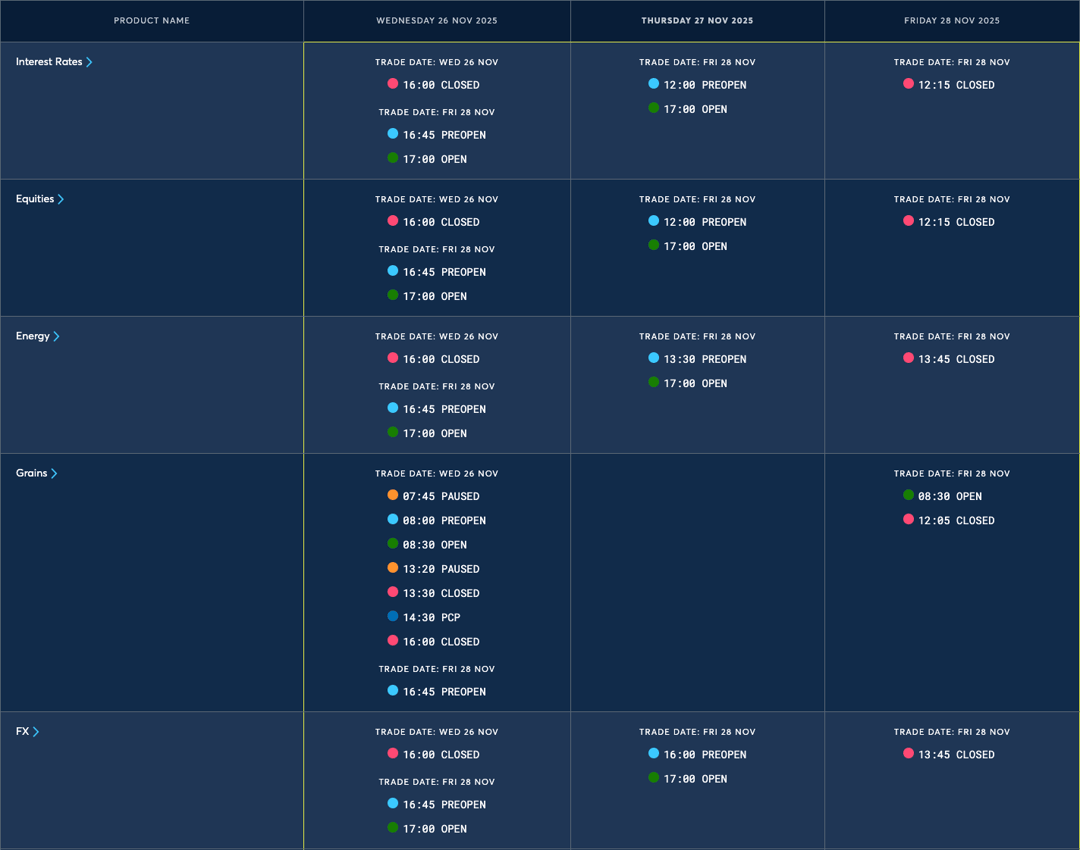Click the red swatch beside 13:30 CLOSED for Grains
Screen dimensions: 1080x850
point(394,592)
